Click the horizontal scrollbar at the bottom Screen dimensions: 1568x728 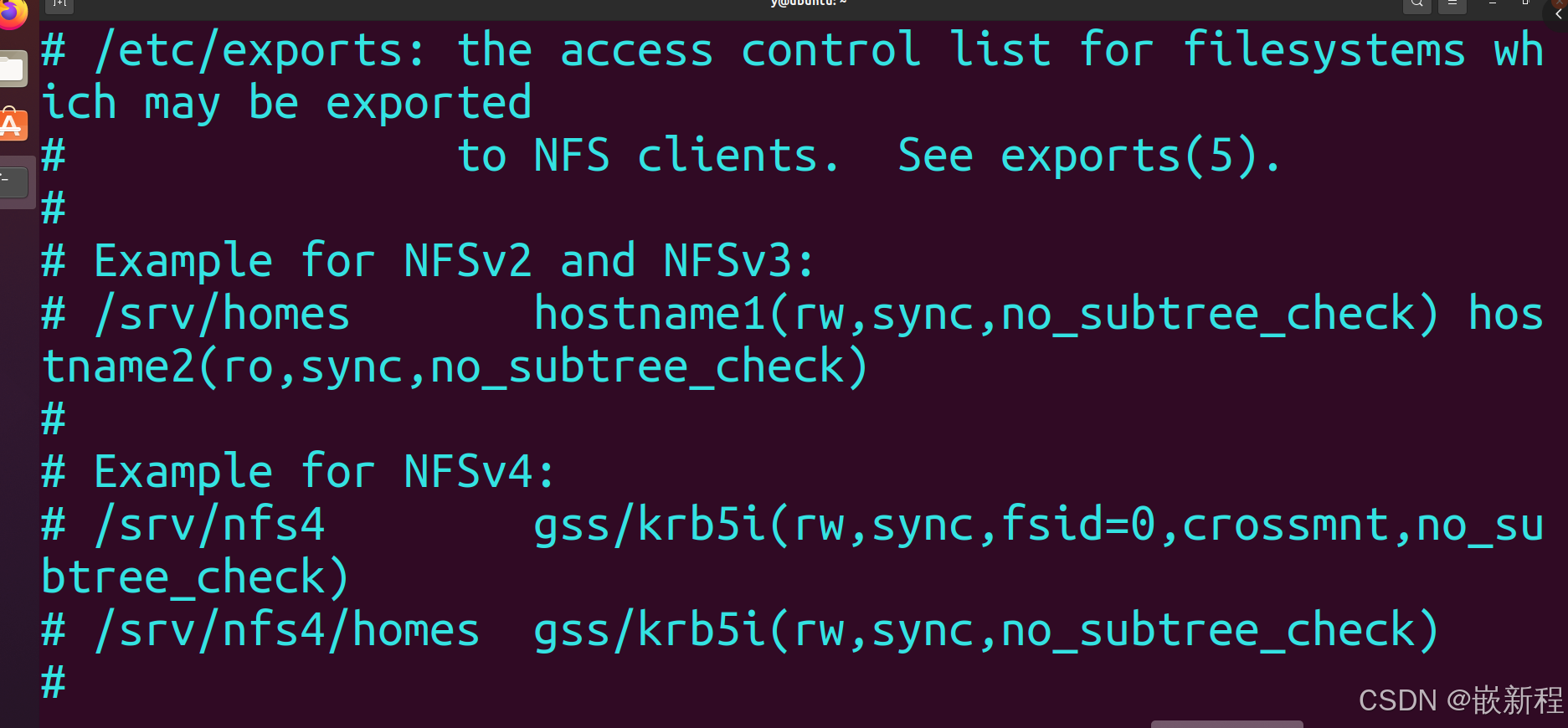tap(1227, 723)
